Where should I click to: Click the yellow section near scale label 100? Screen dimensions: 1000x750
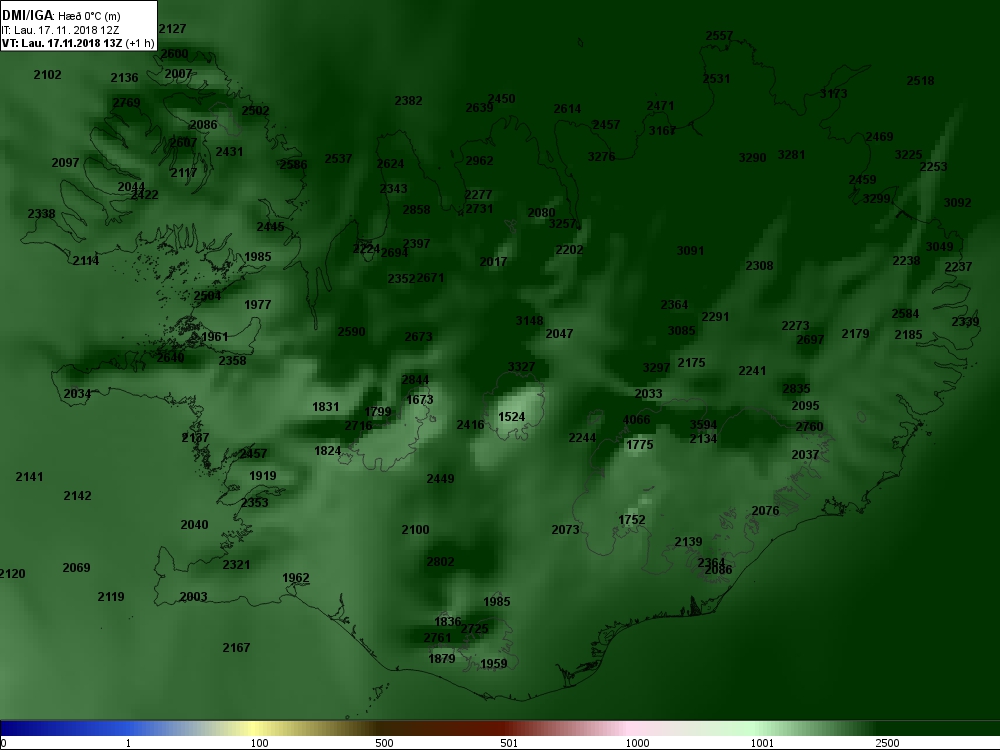pyautogui.click(x=255, y=728)
